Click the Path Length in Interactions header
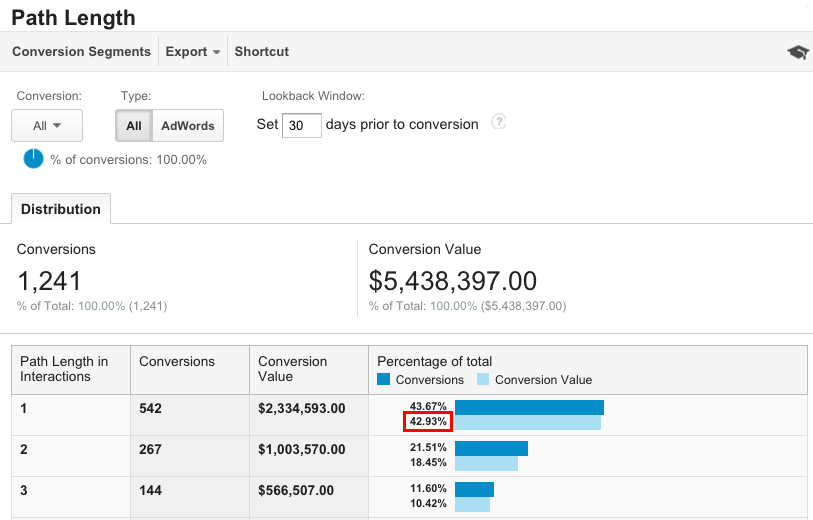Viewport: 813px width, 520px height. [x=64, y=369]
